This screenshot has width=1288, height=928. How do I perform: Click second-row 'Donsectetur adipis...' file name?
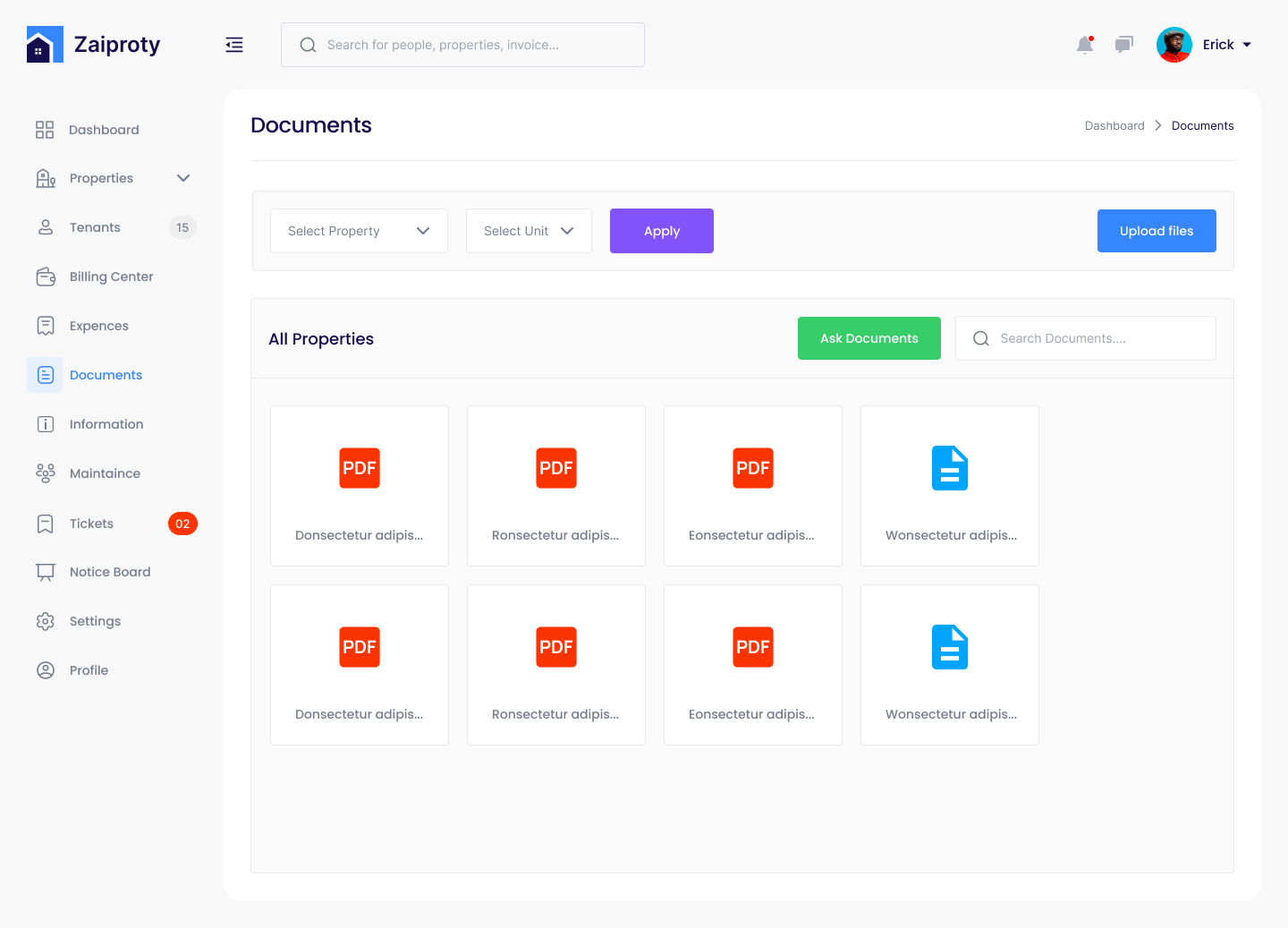[x=359, y=714]
